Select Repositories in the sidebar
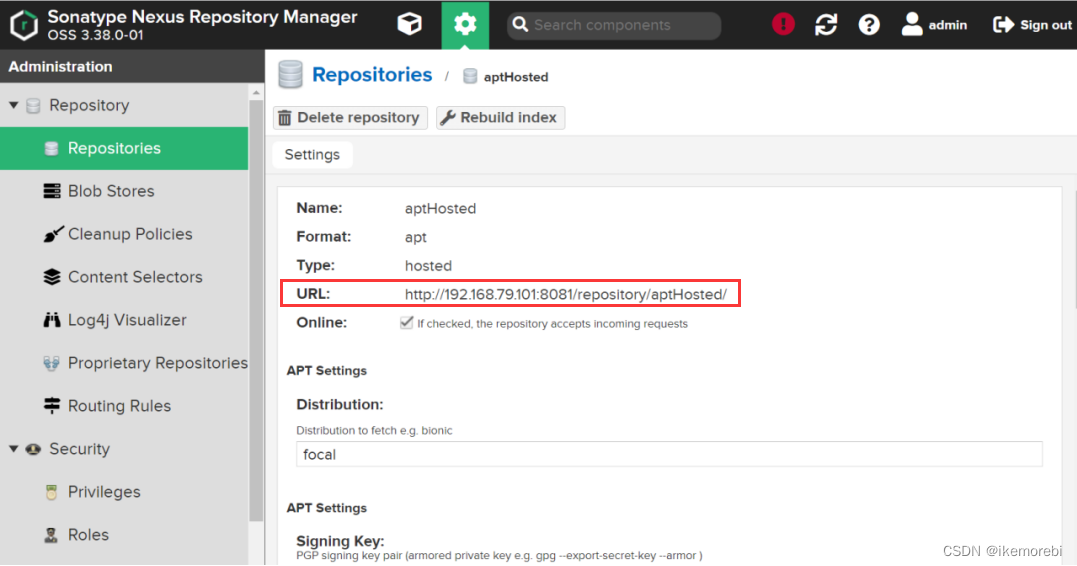The width and height of the screenshot is (1077, 566). (124, 148)
